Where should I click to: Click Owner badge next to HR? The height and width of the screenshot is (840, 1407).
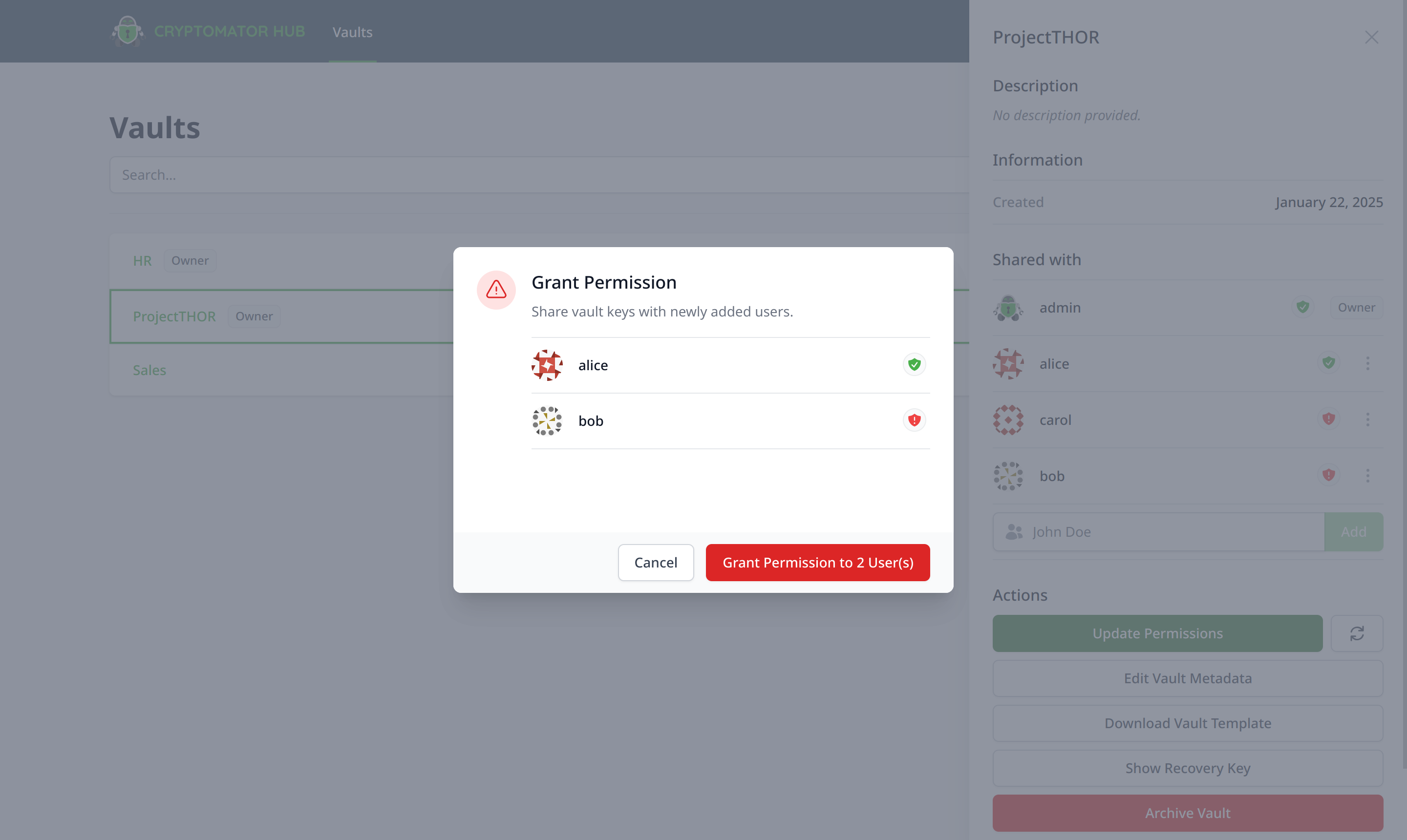click(190, 261)
